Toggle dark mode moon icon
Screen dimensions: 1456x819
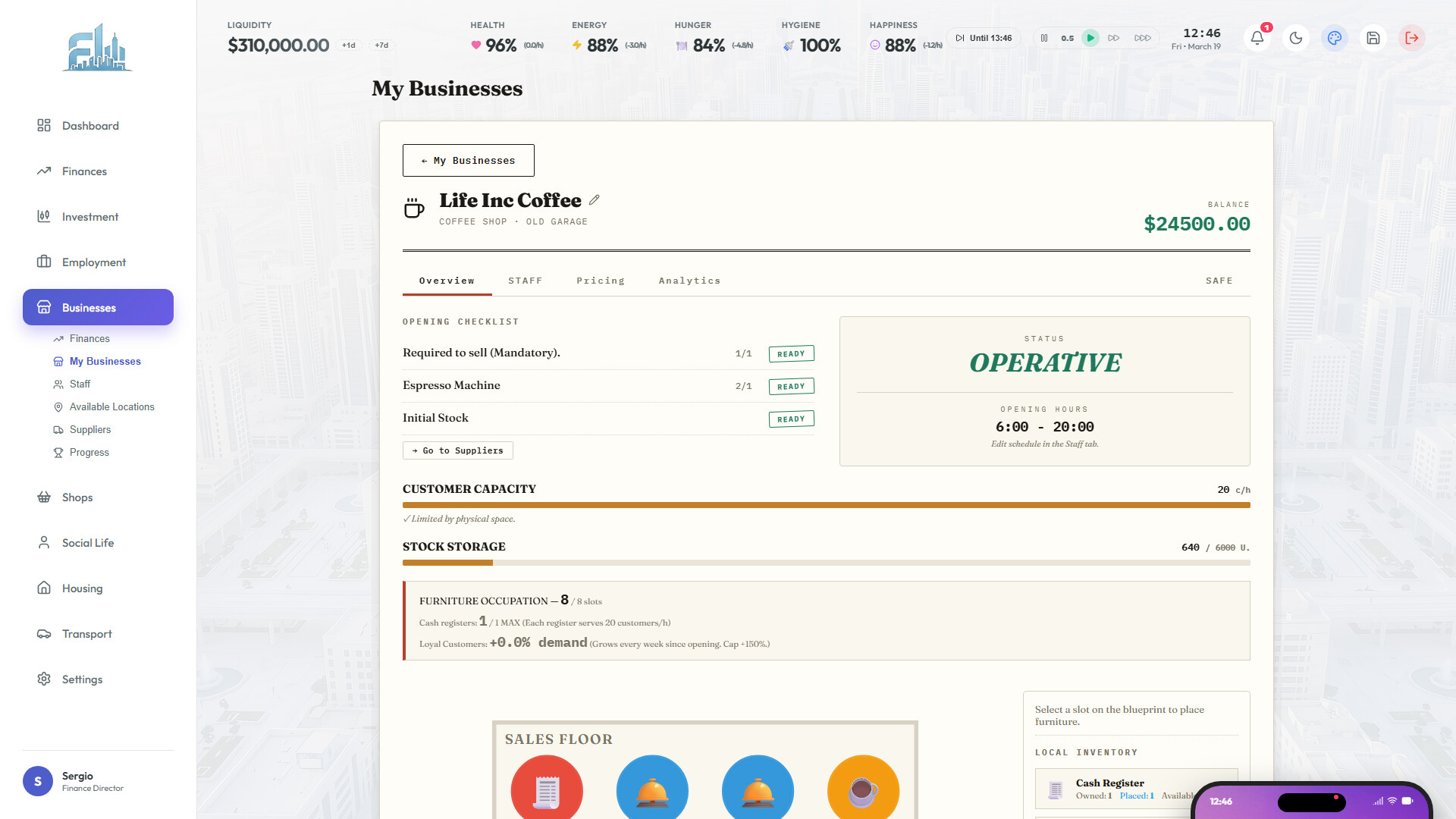click(x=1296, y=38)
